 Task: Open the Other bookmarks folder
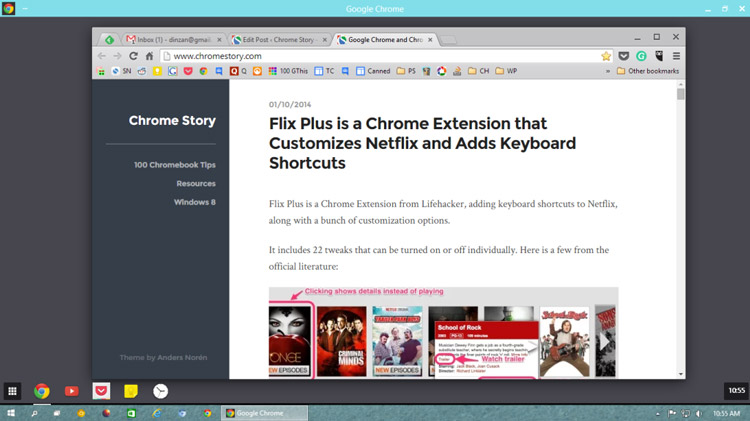648,71
